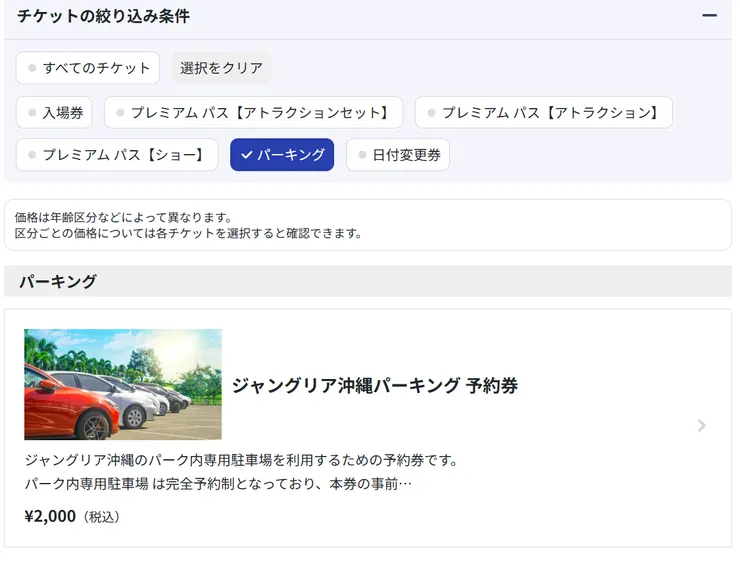The height and width of the screenshot is (562, 740).
Task: Toggle プレミアム パス【ショー】 filter chip
Action: [x=117, y=154]
